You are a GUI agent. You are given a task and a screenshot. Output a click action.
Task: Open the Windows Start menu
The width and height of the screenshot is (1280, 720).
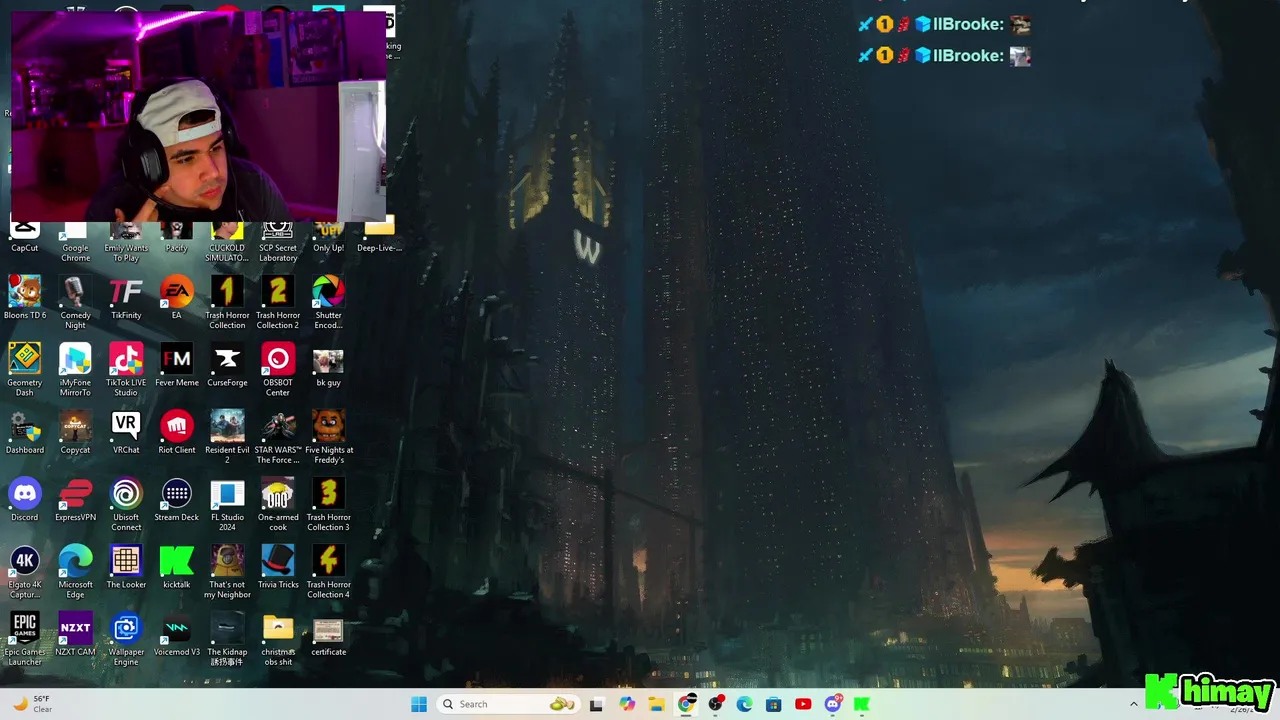click(x=419, y=704)
